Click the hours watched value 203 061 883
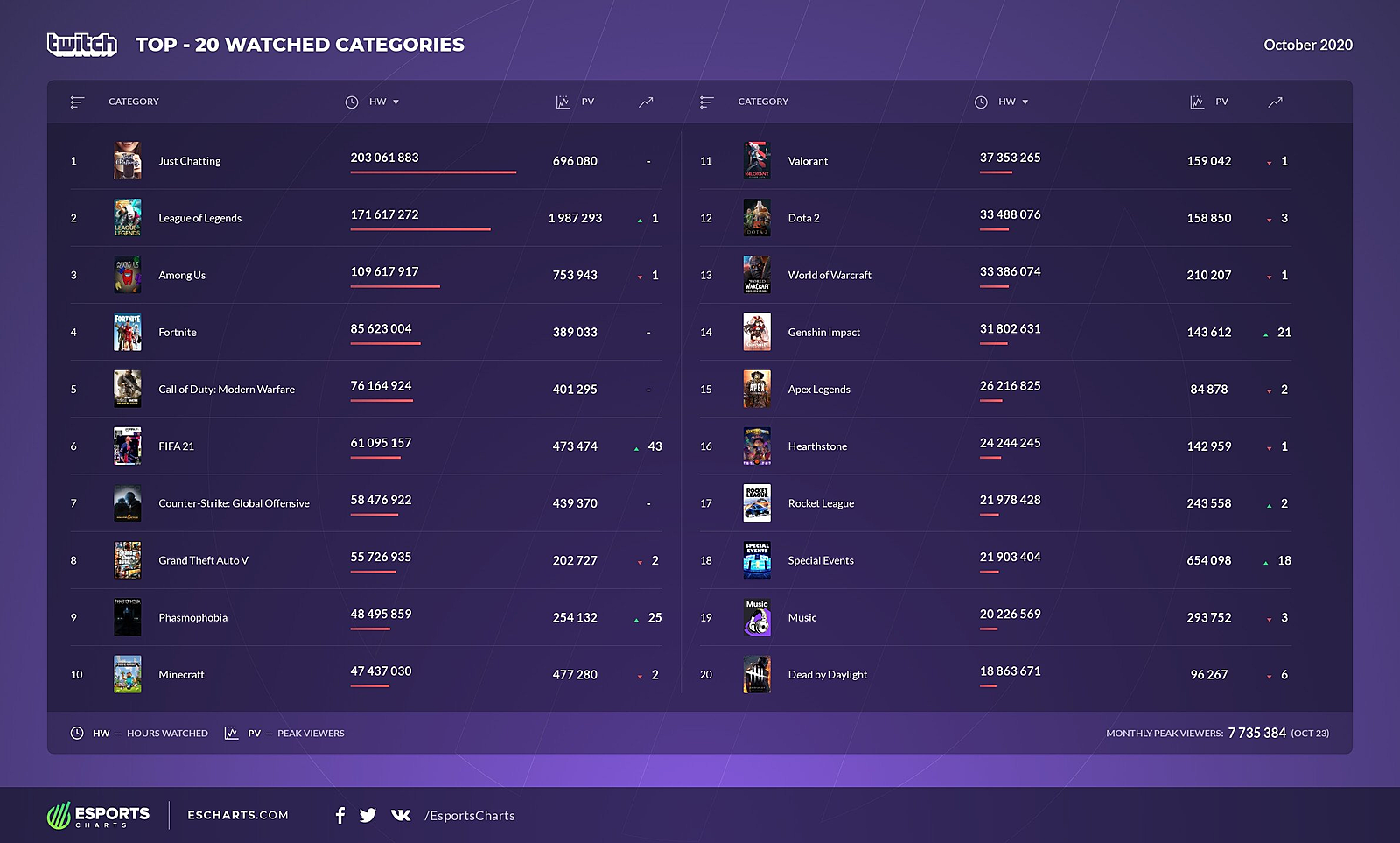1400x843 pixels. (385, 158)
